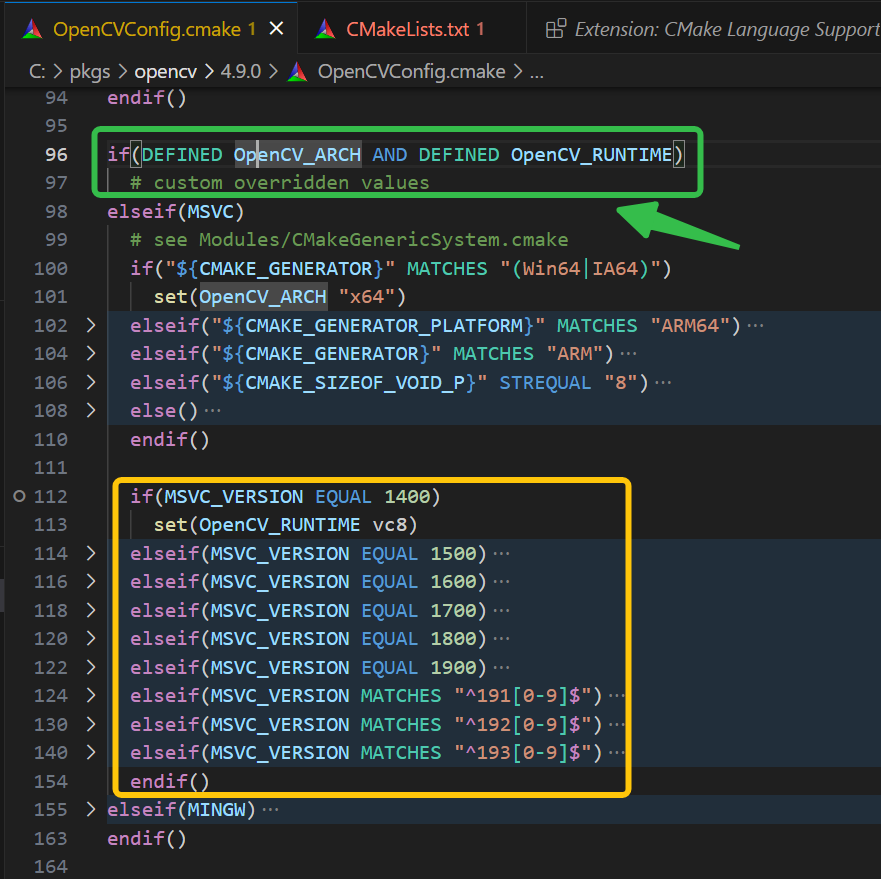
Task: Open the breadcrumb ellipsis after OpenCVConfig.cmake
Action: click(x=538, y=71)
